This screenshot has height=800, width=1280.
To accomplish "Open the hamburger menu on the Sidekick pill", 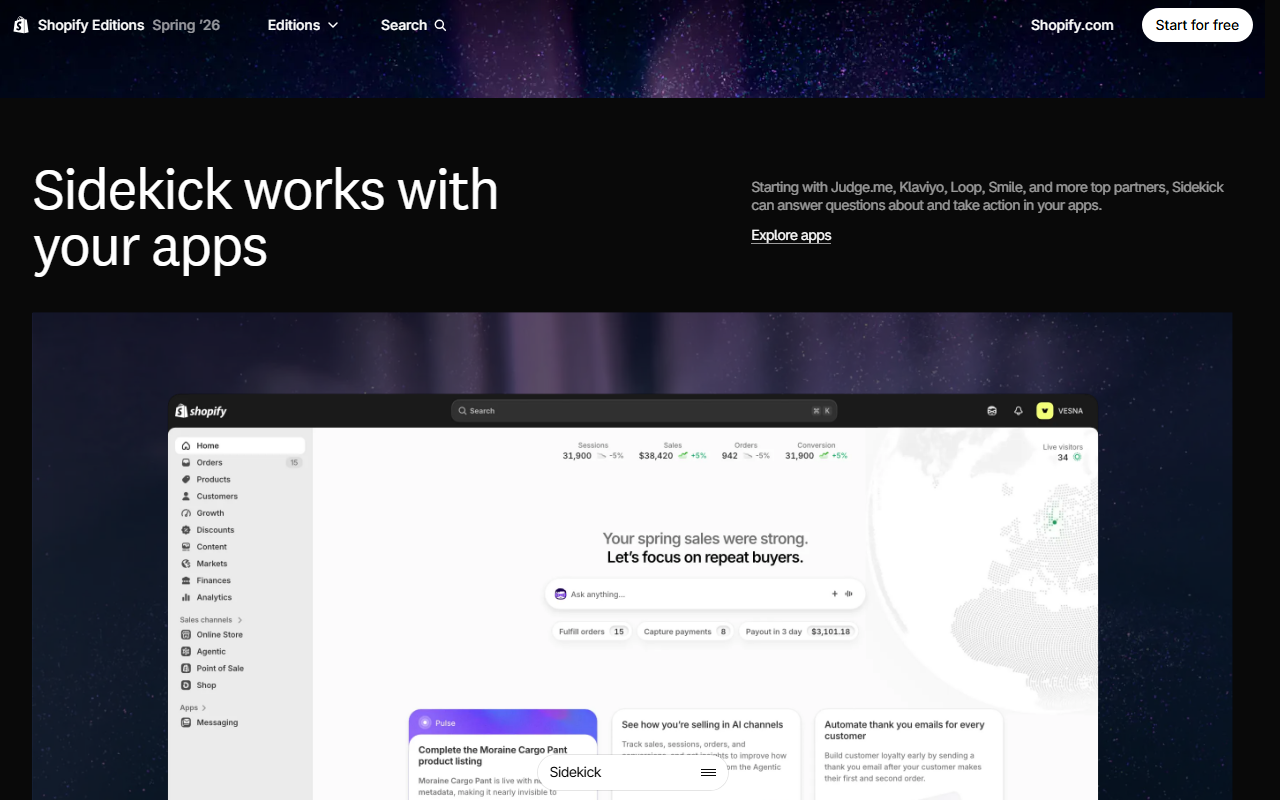I will (708, 772).
